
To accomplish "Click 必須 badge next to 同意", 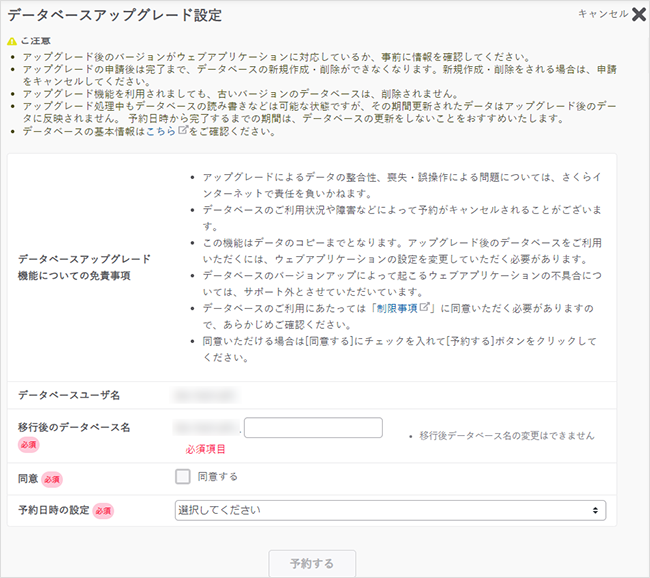I will pyautogui.click(x=52, y=479).
